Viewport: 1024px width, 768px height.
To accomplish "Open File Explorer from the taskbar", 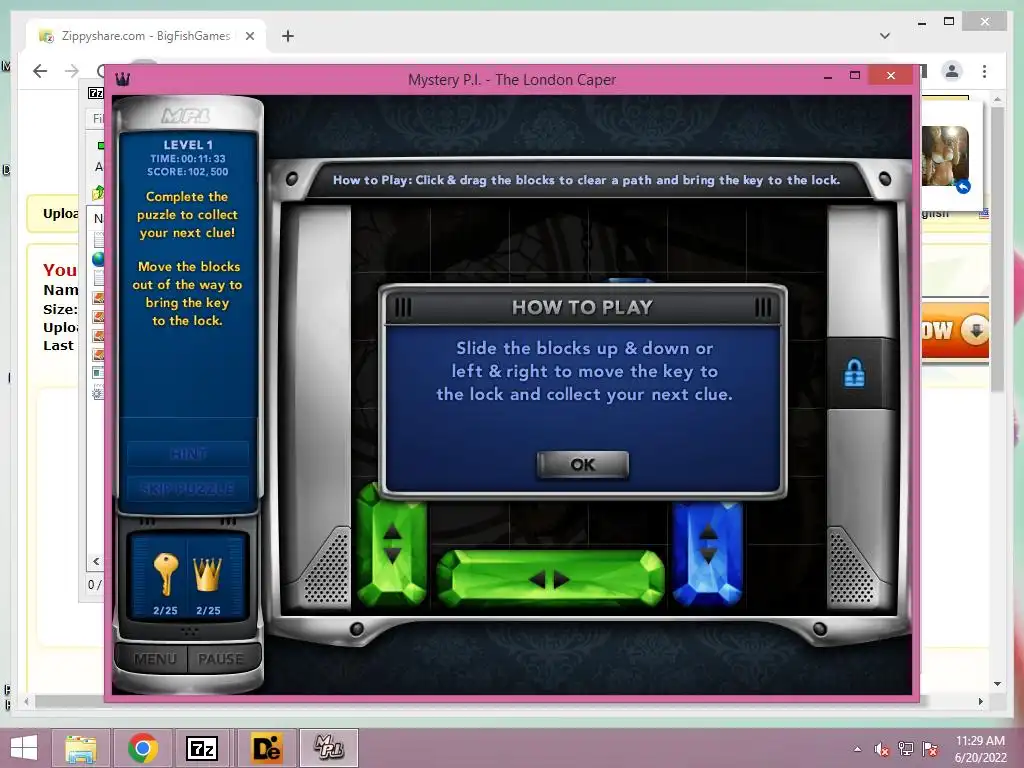I will [x=81, y=748].
